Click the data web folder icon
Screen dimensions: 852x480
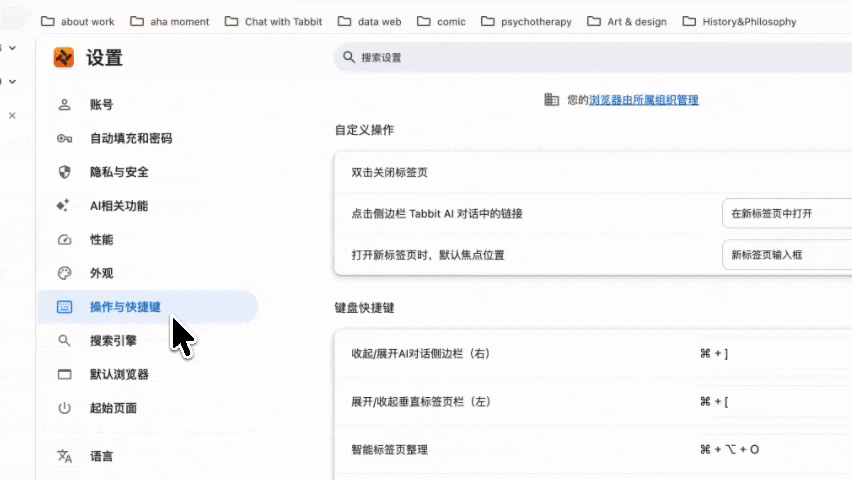pyautogui.click(x=344, y=21)
